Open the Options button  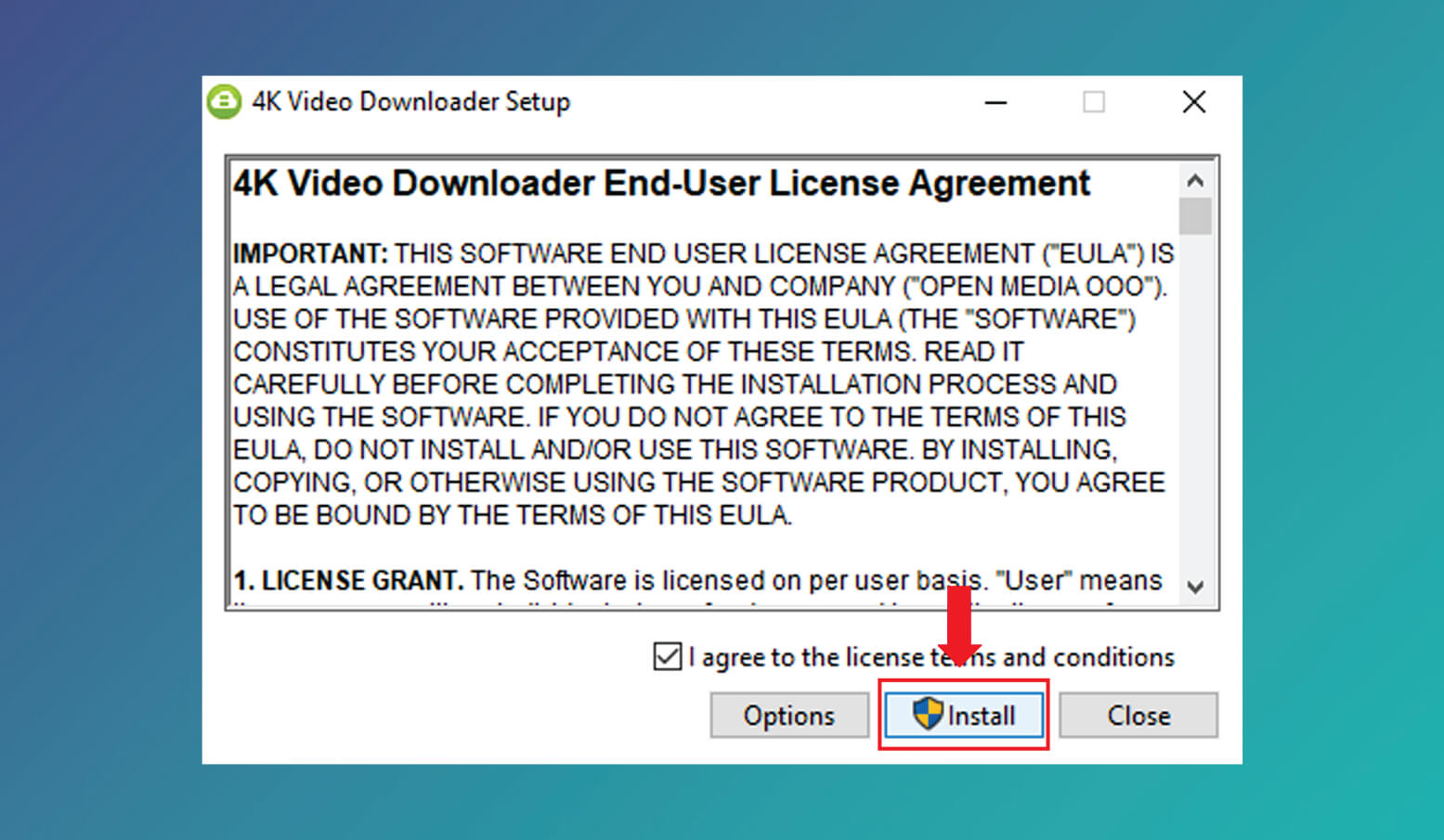(788, 716)
